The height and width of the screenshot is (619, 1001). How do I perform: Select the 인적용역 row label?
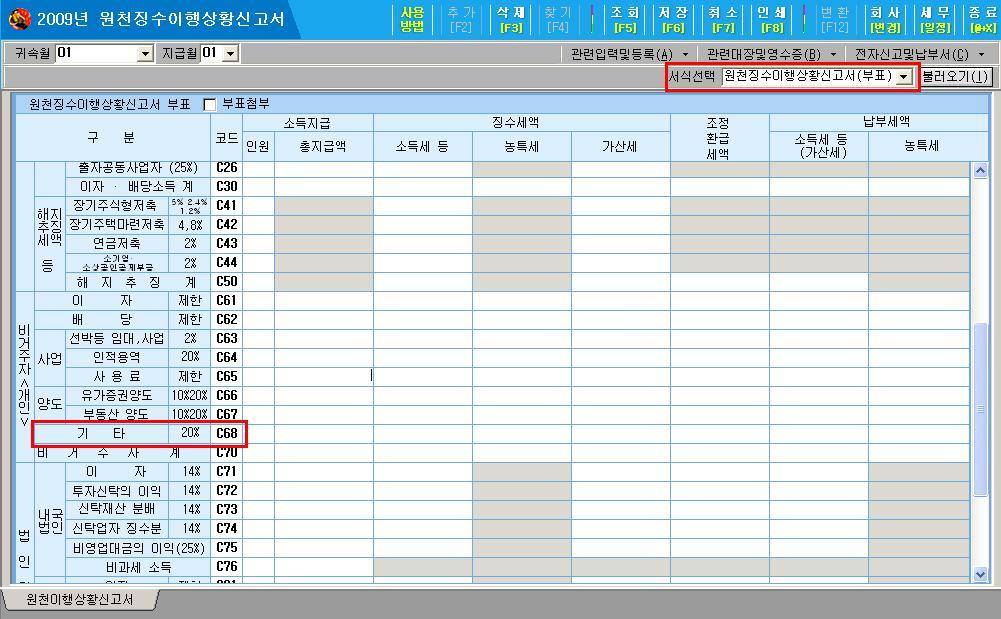point(117,357)
